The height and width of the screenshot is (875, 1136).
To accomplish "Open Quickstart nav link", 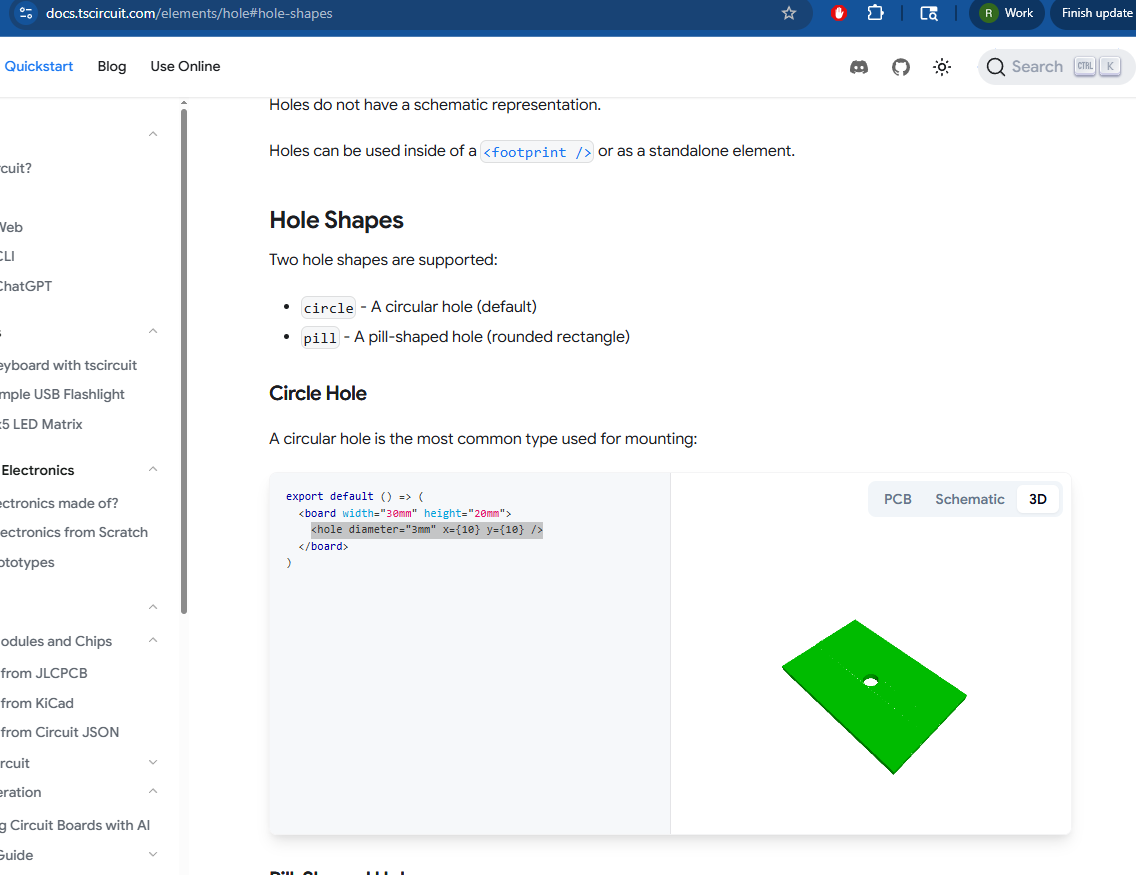I will click(x=38, y=66).
